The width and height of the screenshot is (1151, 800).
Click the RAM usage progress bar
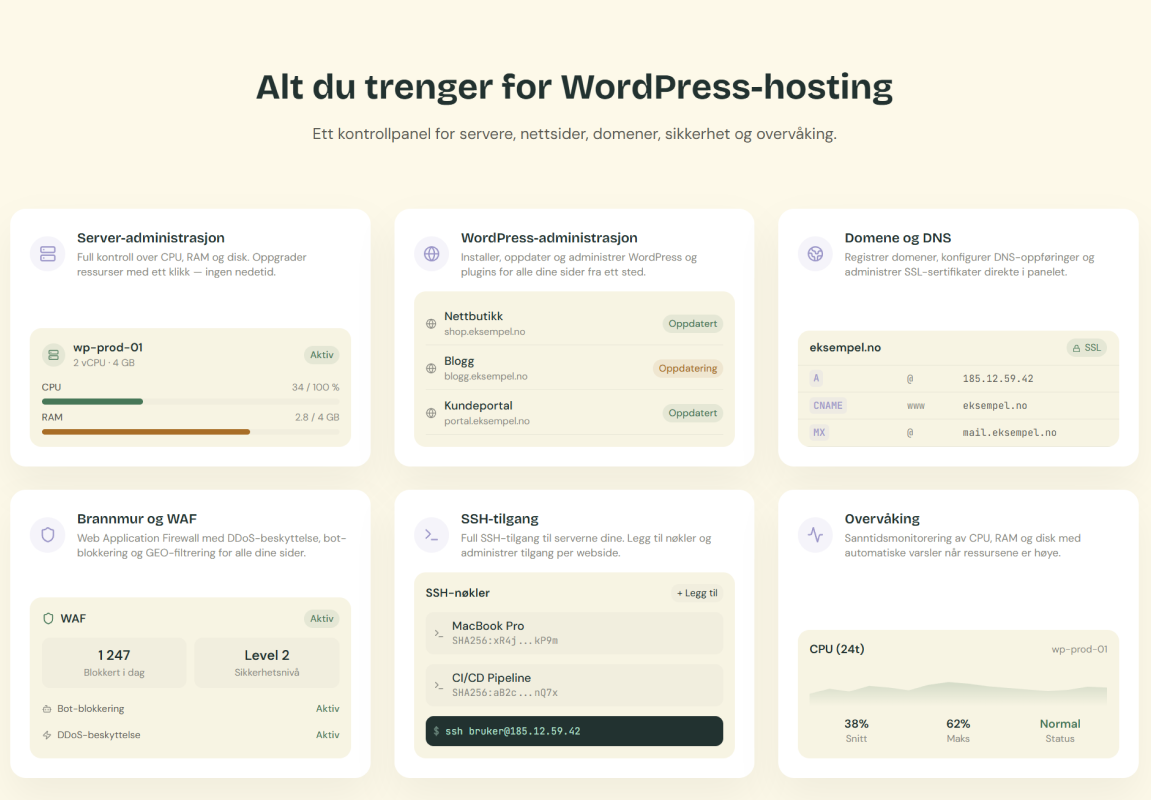click(x=190, y=432)
